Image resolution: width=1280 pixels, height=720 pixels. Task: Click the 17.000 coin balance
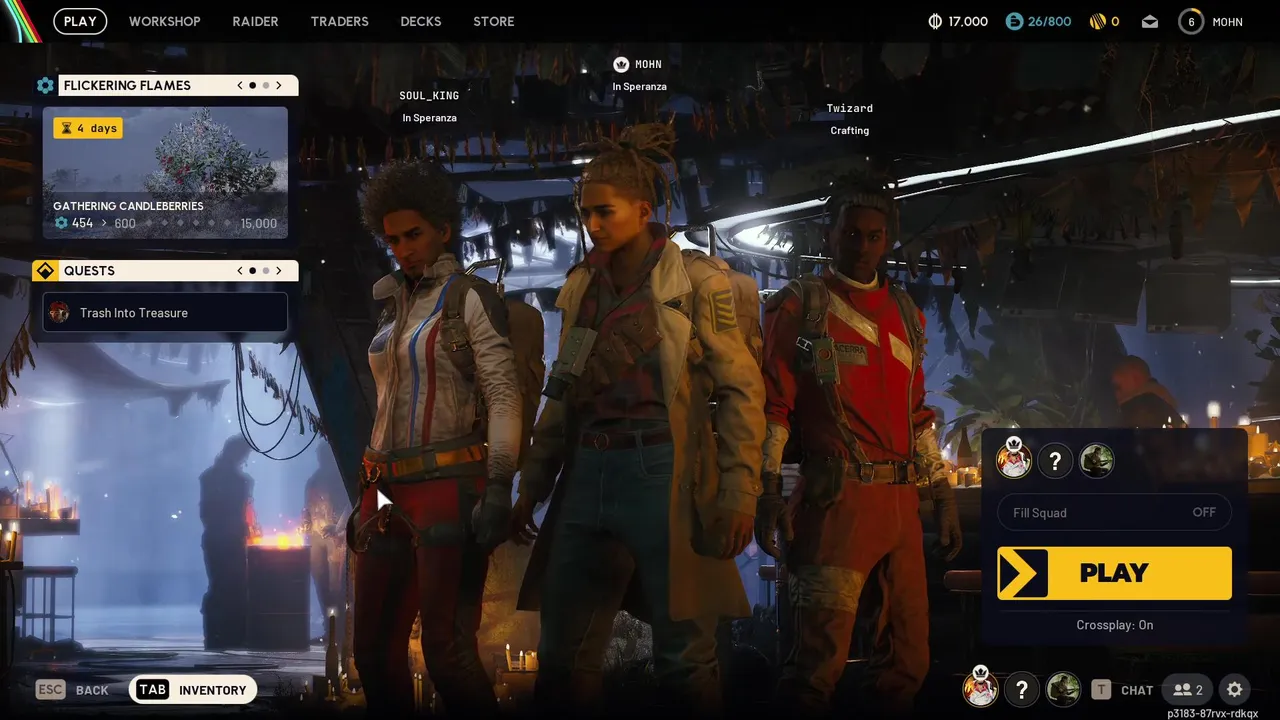coord(968,21)
